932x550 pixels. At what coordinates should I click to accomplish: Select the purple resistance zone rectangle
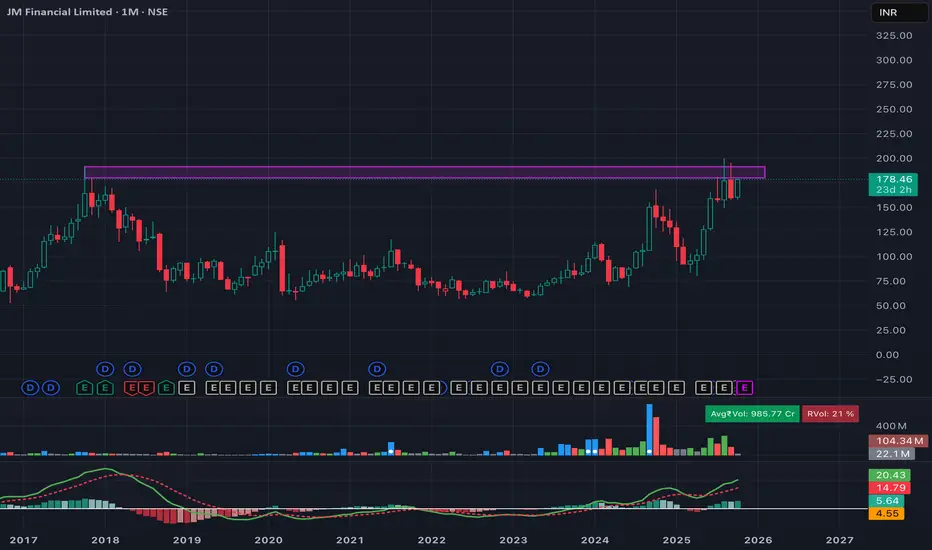pyautogui.click(x=424, y=172)
